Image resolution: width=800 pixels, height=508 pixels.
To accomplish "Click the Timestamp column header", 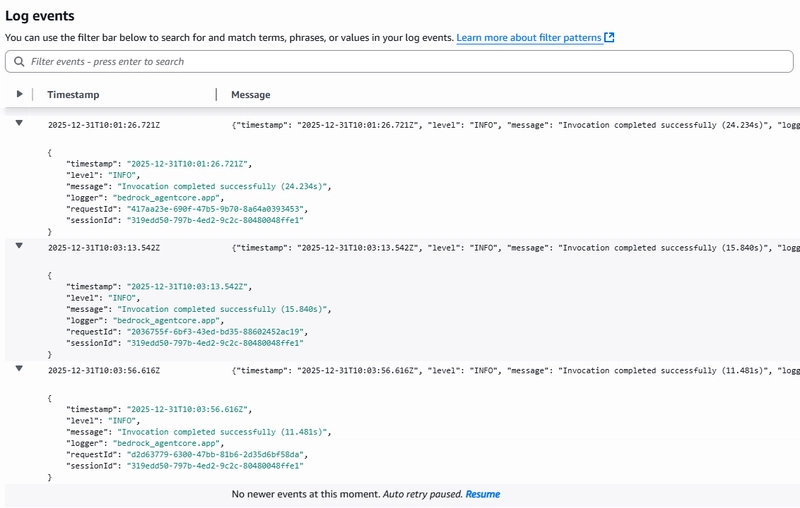I will click(x=73, y=95).
